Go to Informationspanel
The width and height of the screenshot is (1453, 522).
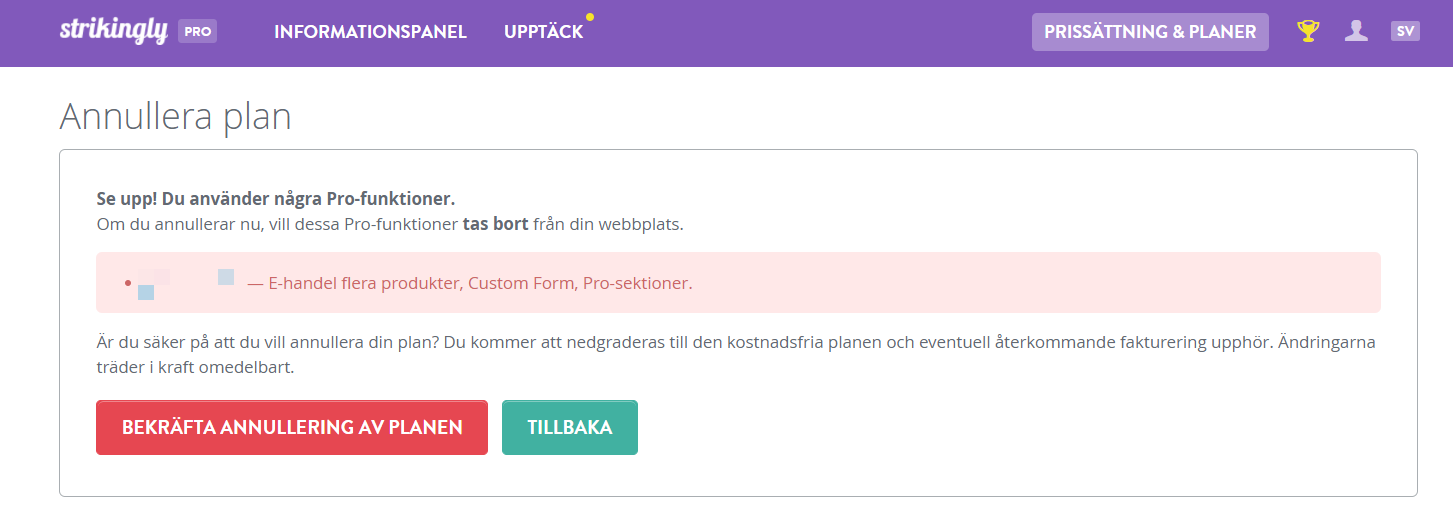click(x=370, y=32)
